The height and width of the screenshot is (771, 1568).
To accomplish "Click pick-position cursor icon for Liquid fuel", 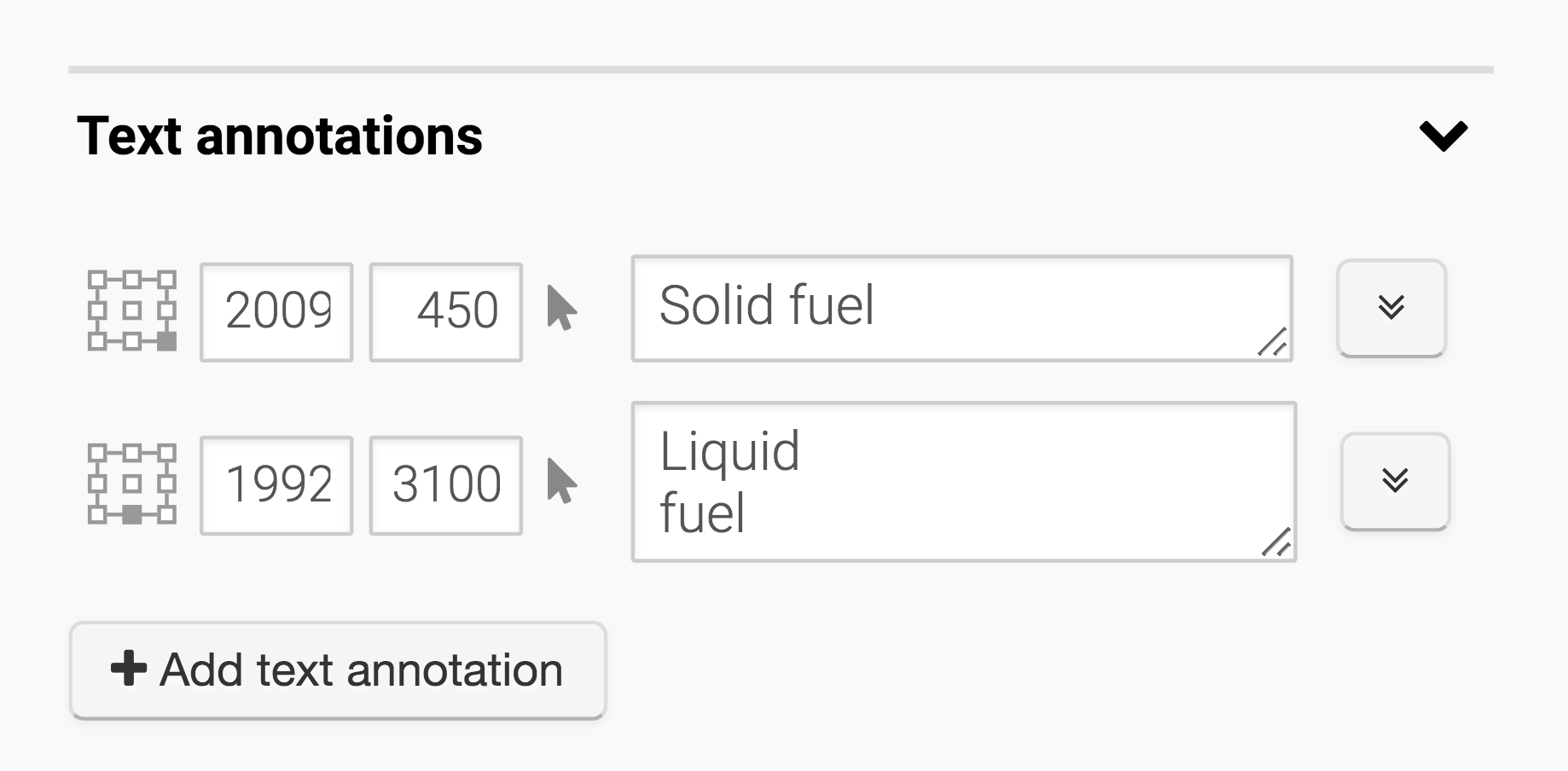I will tap(561, 482).
